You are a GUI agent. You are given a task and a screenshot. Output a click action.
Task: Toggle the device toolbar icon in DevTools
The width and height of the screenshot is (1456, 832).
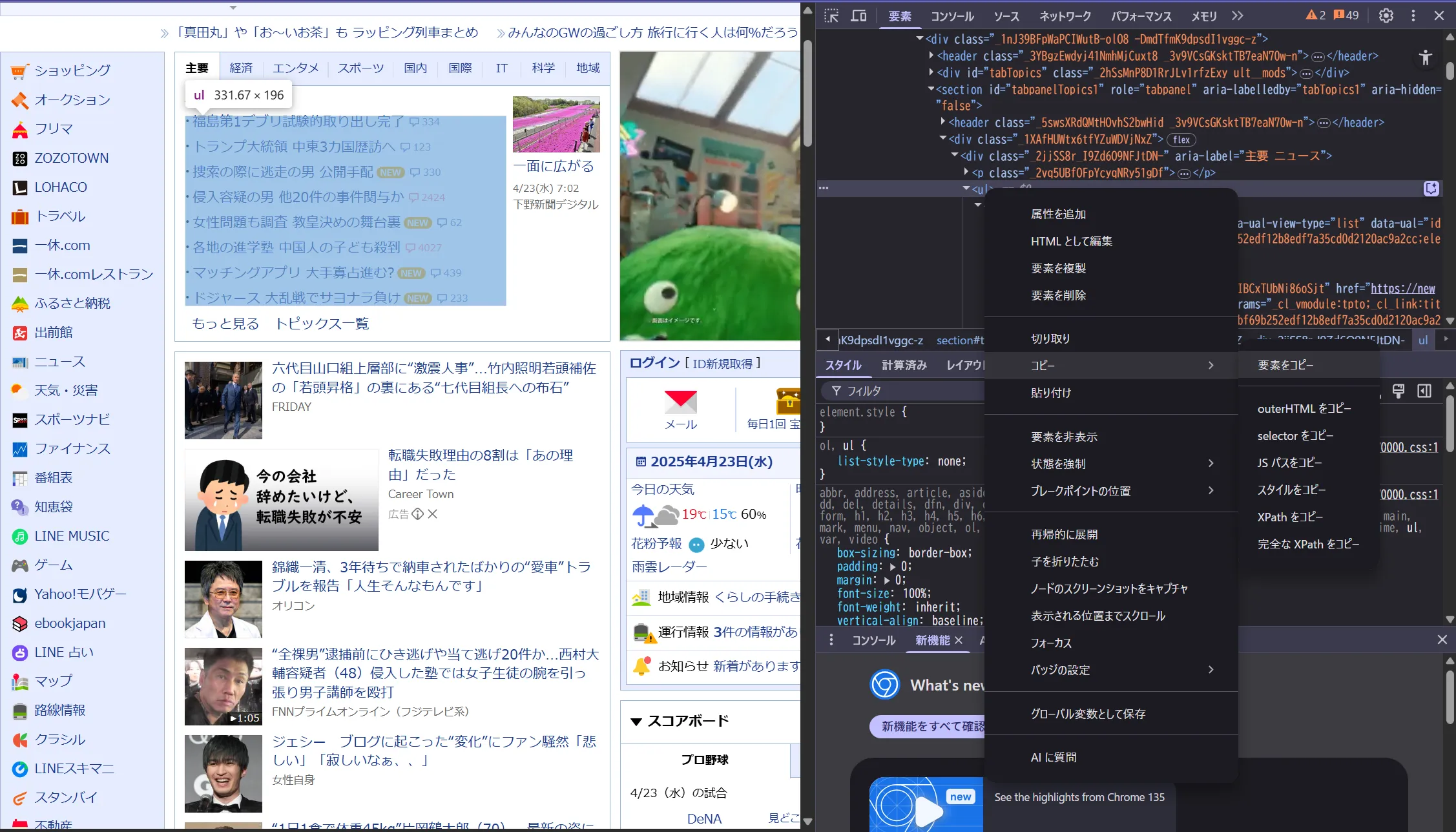point(858,16)
